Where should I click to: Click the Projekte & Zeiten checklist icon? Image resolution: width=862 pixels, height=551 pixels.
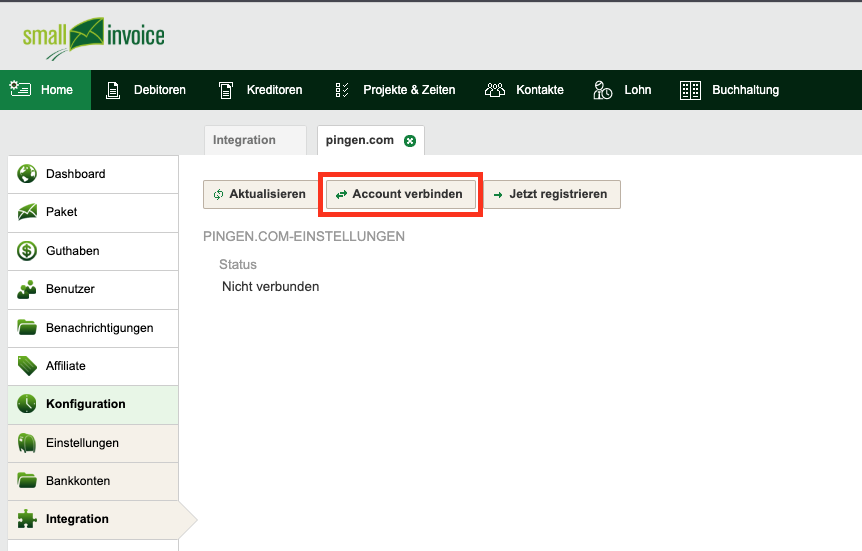[342, 90]
